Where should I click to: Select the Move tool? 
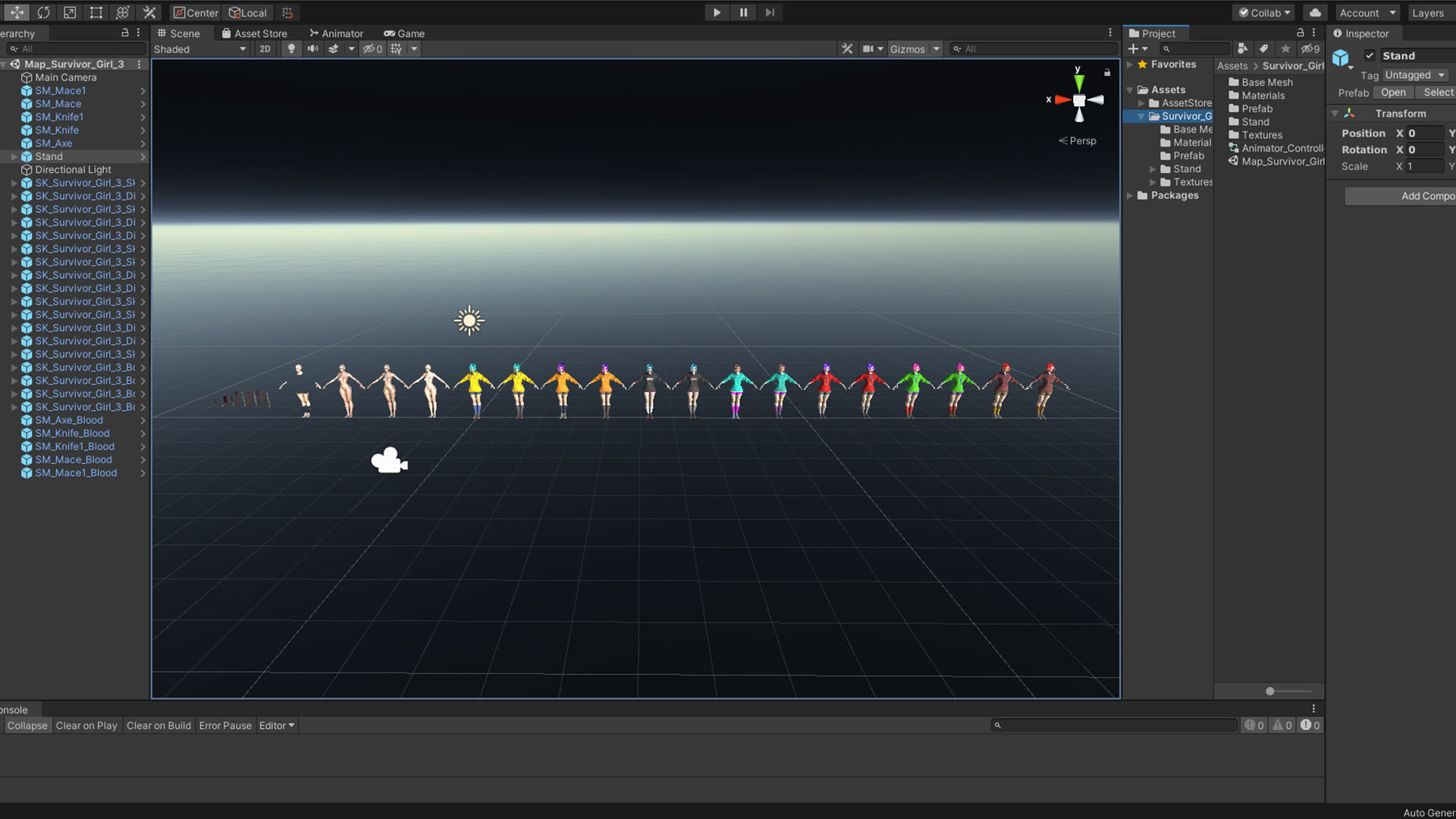(17, 12)
